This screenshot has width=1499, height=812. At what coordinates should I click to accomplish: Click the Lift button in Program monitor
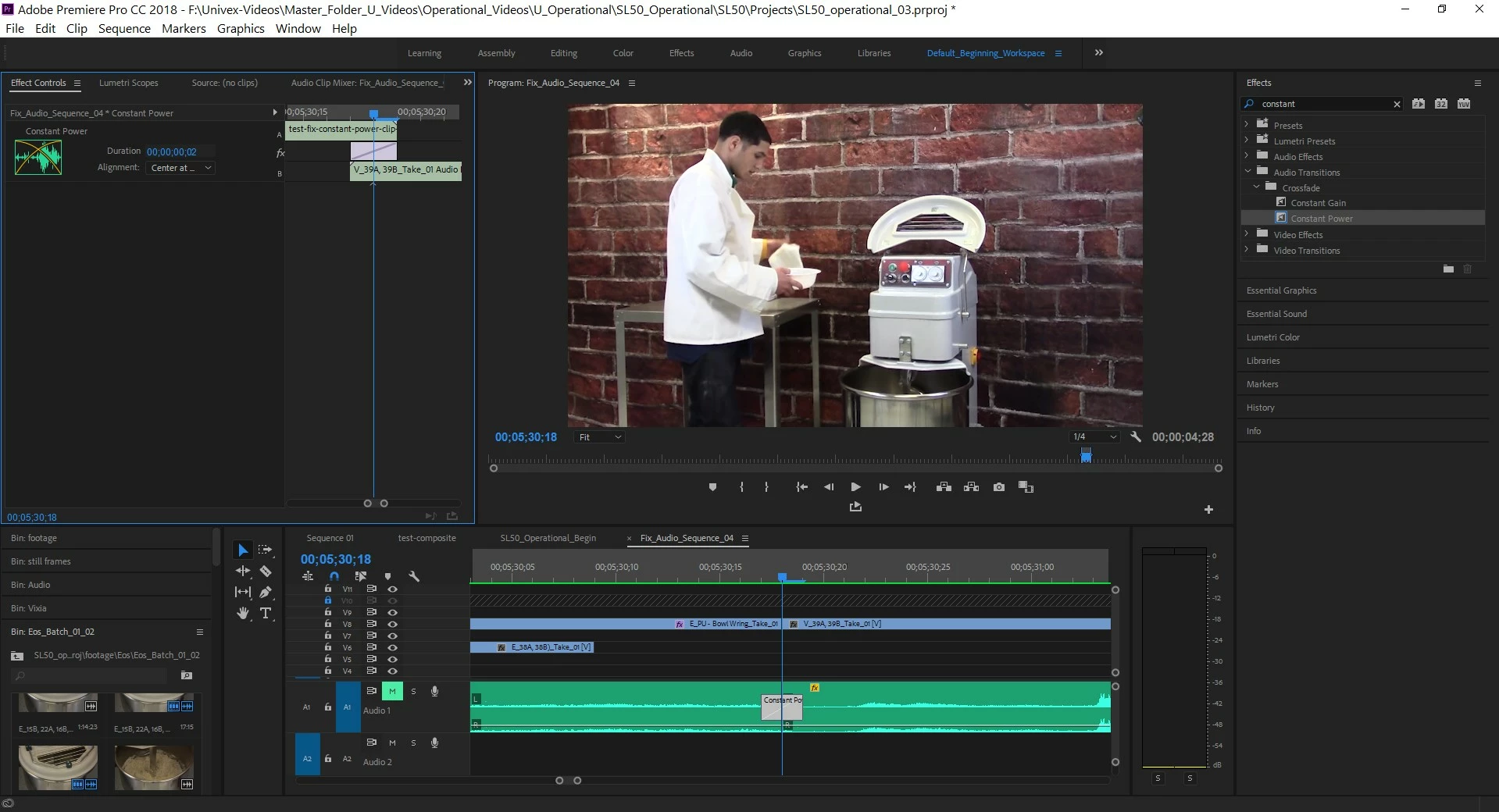[x=944, y=487]
